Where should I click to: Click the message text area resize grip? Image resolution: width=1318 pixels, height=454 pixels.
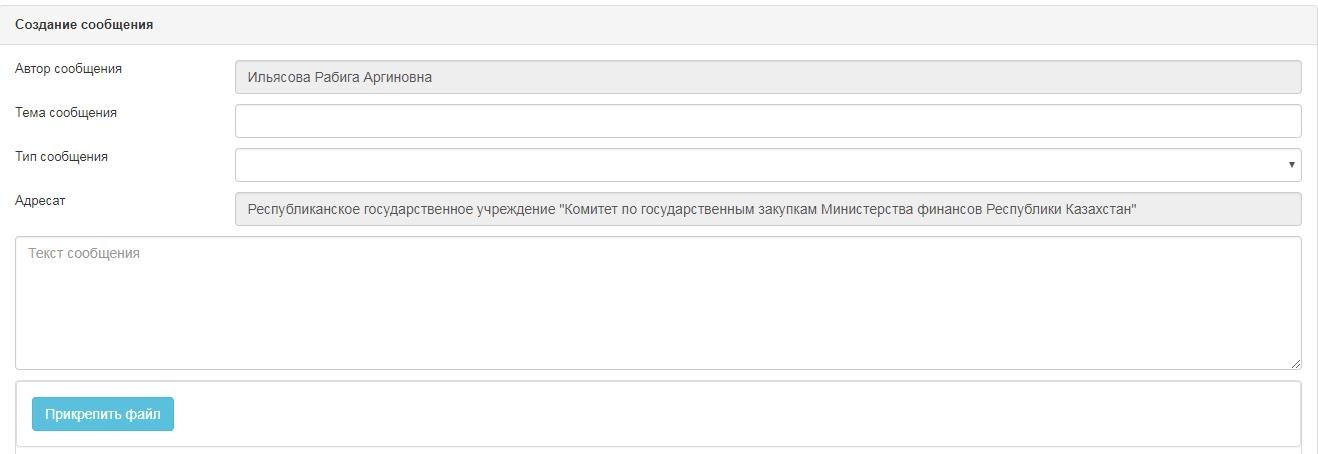click(x=1296, y=364)
